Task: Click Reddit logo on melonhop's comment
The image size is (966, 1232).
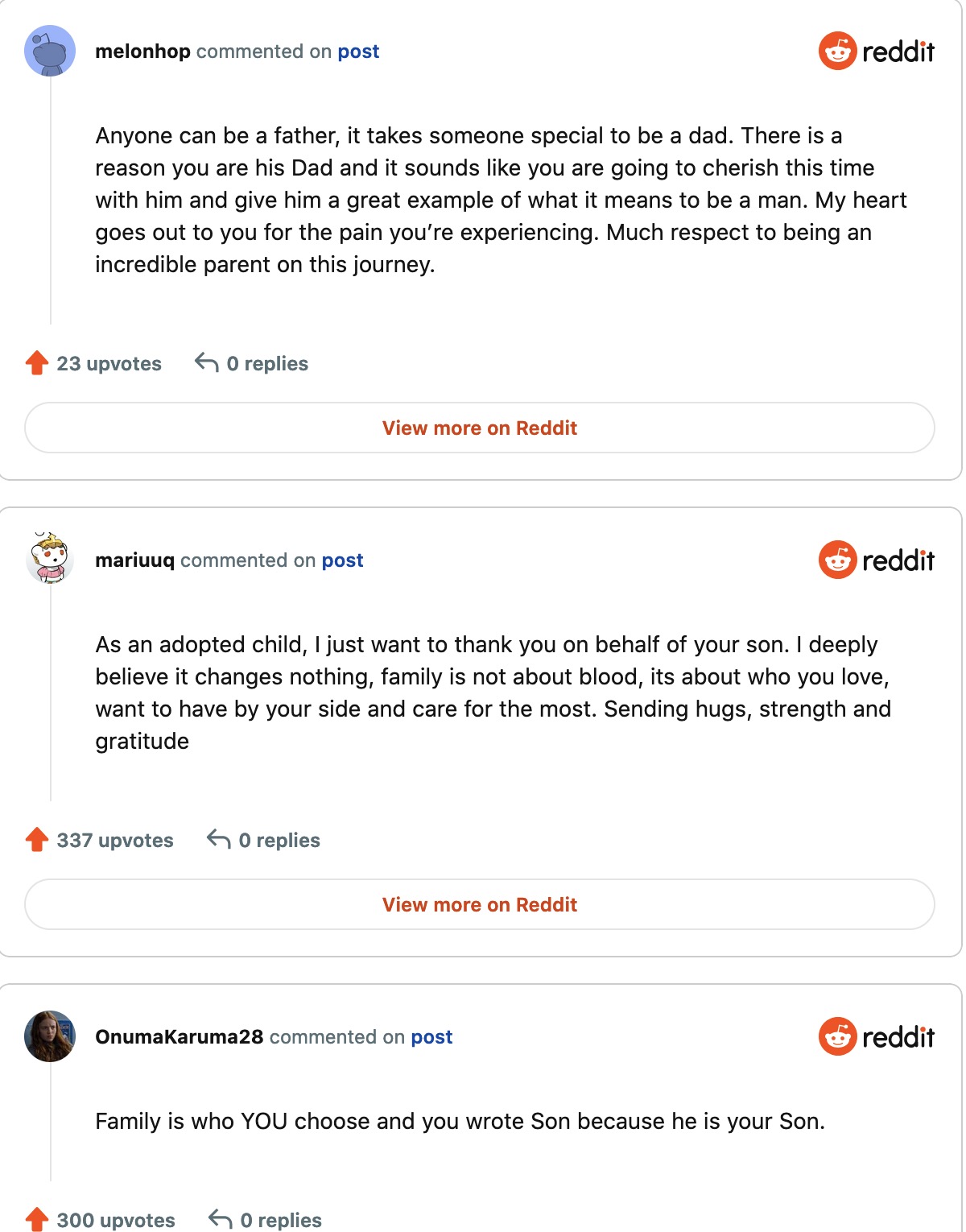Action: point(876,52)
